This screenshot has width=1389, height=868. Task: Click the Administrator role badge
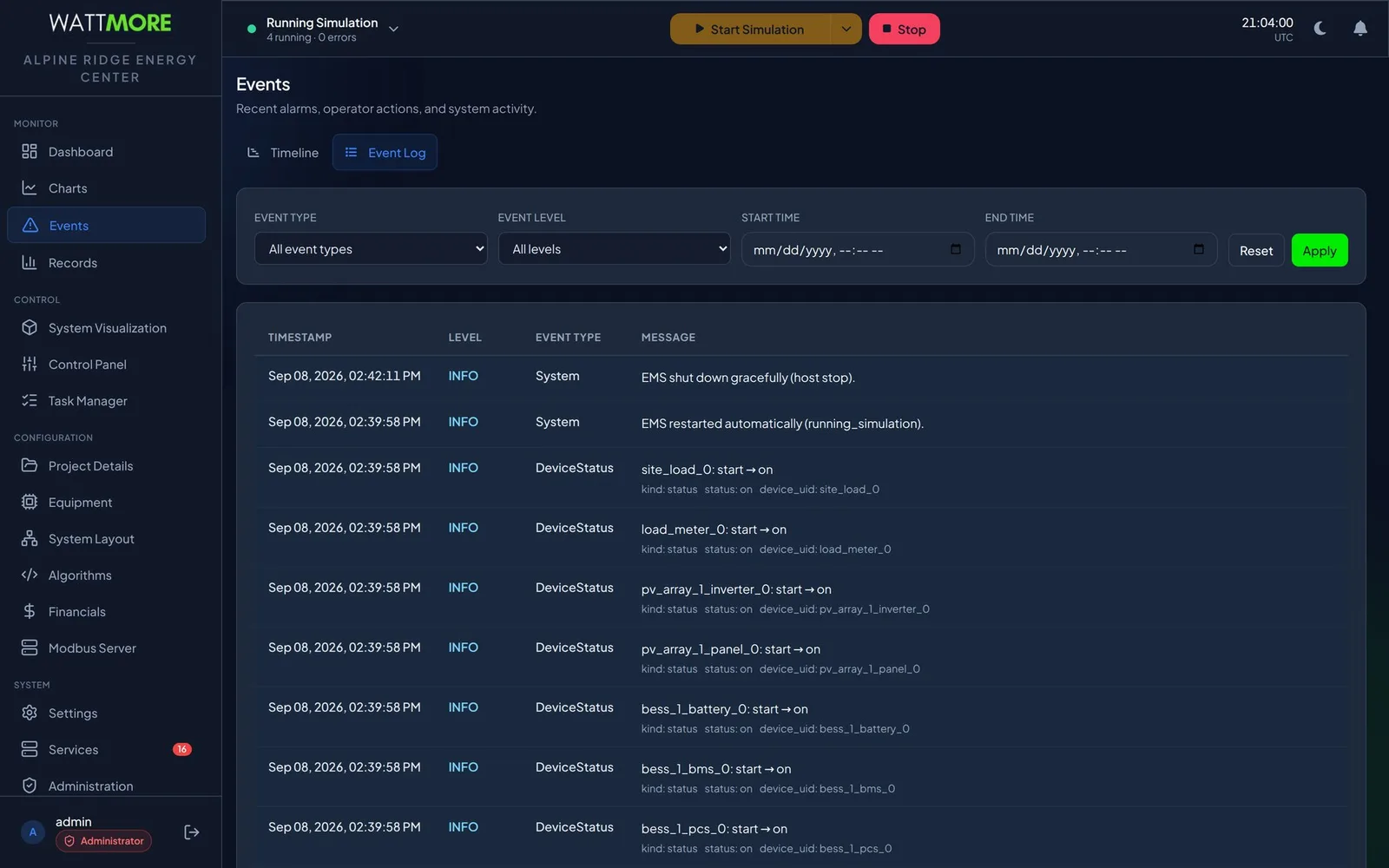coord(104,841)
